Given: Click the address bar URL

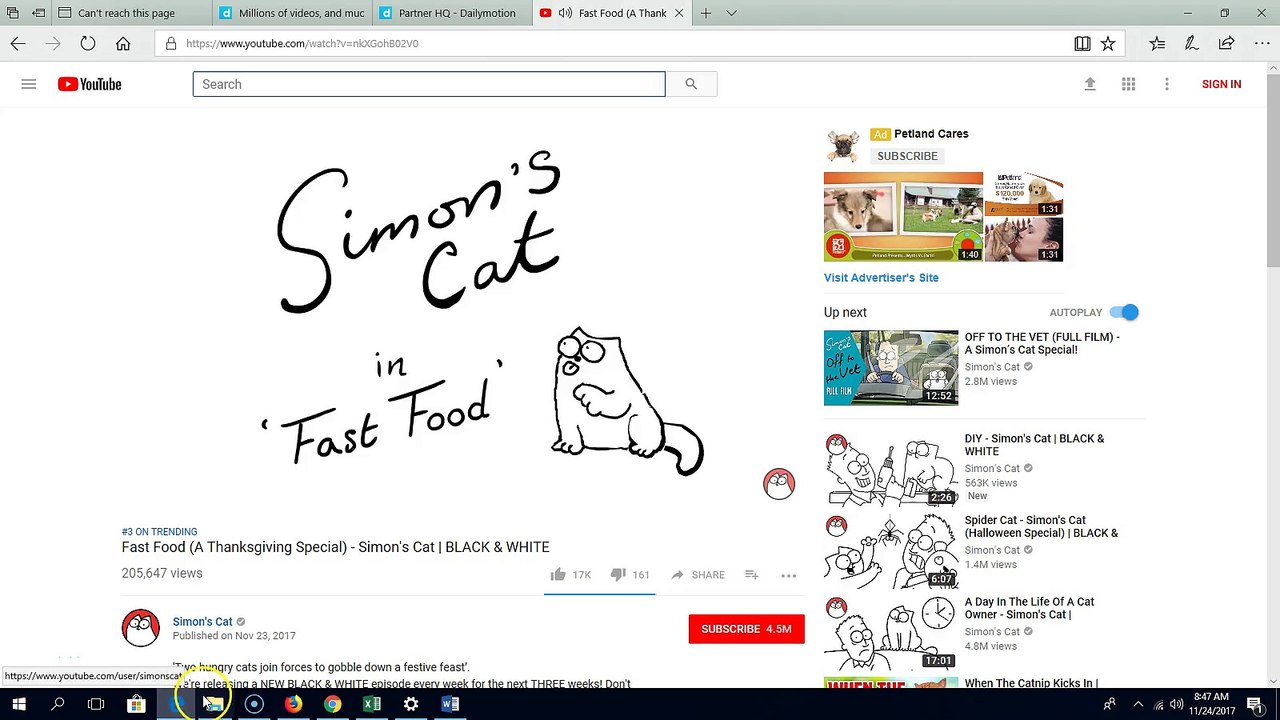Looking at the screenshot, I should pyautogui.click(x=302, y=43).
